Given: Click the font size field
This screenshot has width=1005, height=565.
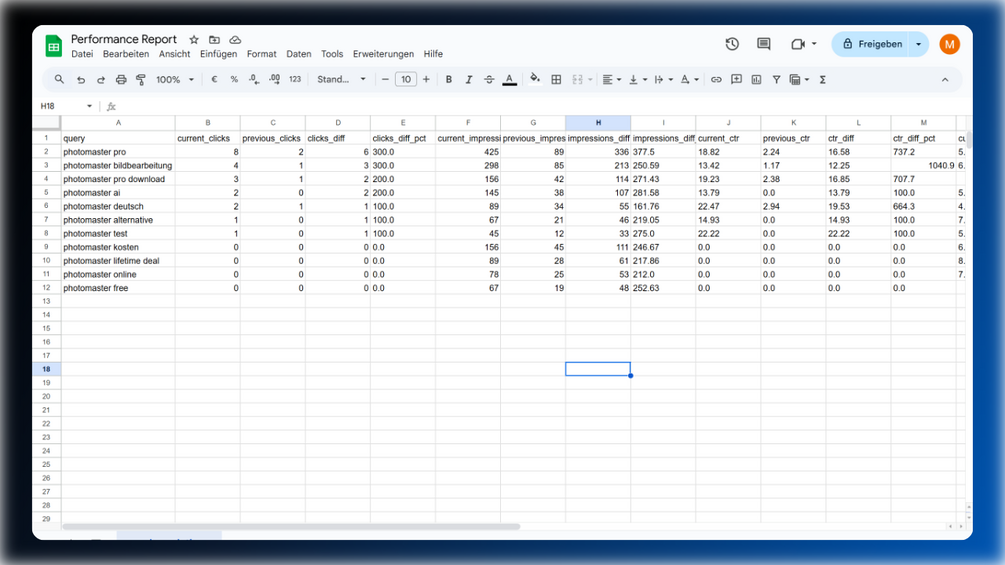Looking at the screenshot, I should tap(406, 79).
